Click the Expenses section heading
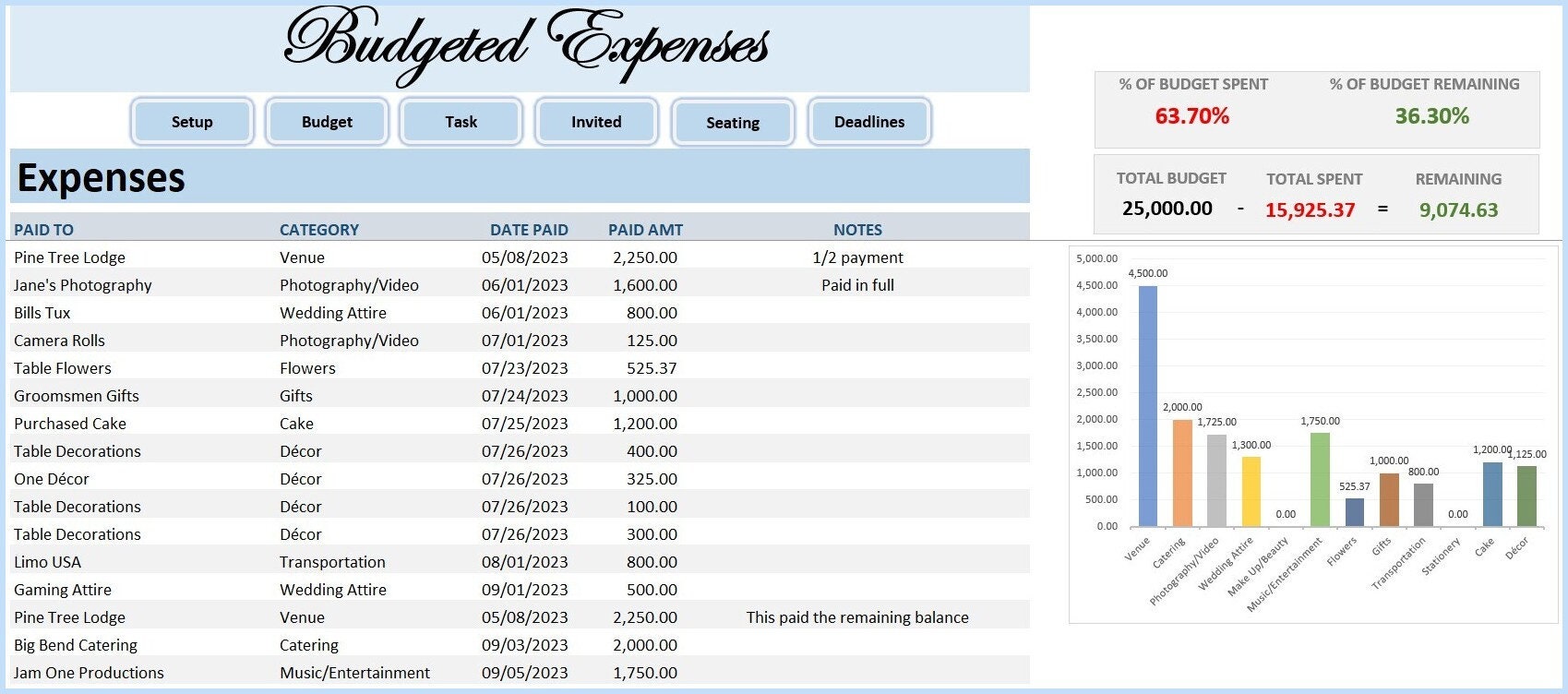This screenshot has width=1568, height=694. tap(101, 178)
